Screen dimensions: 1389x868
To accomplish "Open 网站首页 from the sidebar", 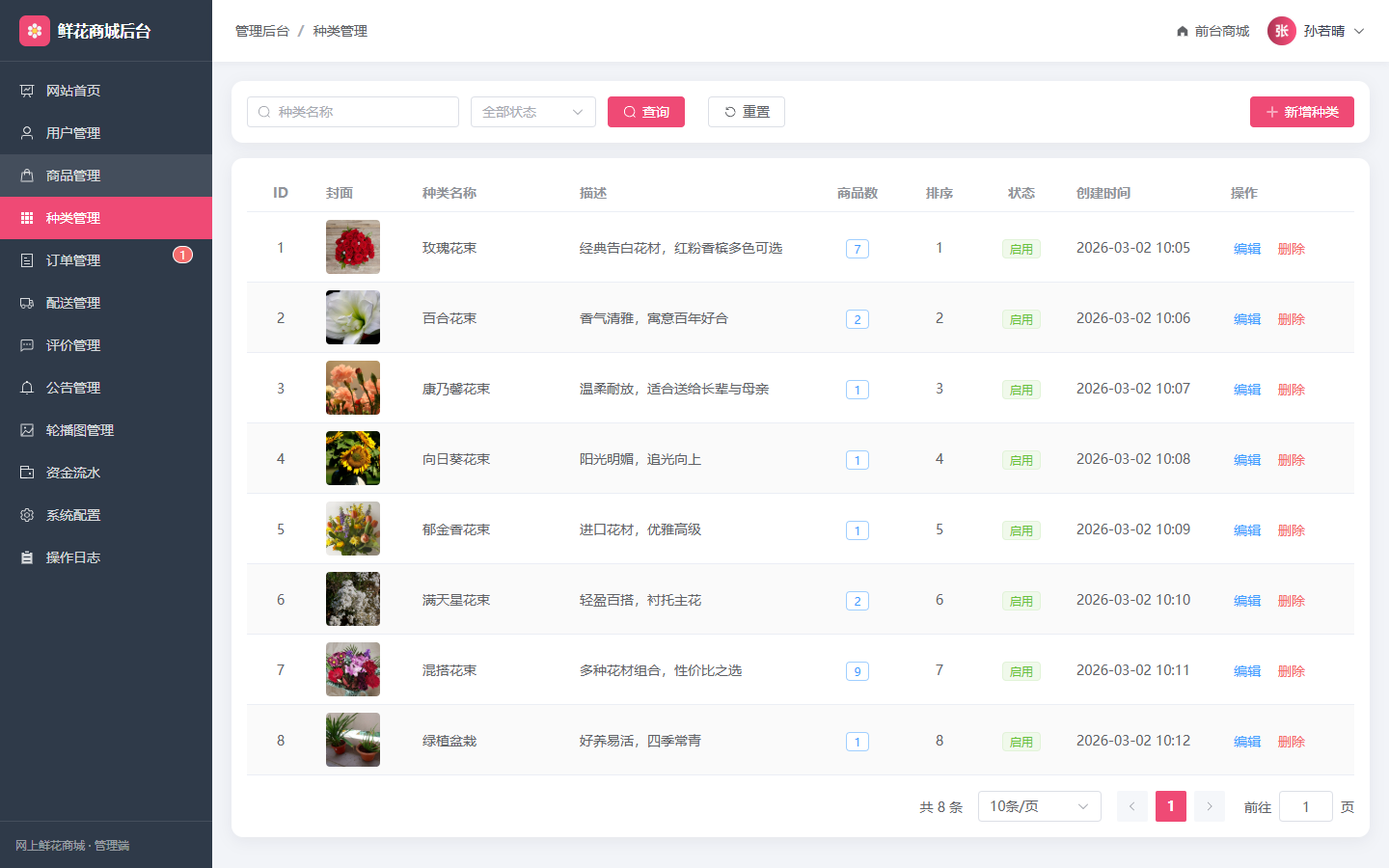I will (x=106, y=91).
